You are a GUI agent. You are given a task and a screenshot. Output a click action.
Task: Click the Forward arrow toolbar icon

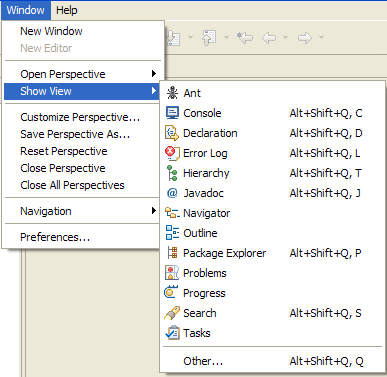point(305,38)
